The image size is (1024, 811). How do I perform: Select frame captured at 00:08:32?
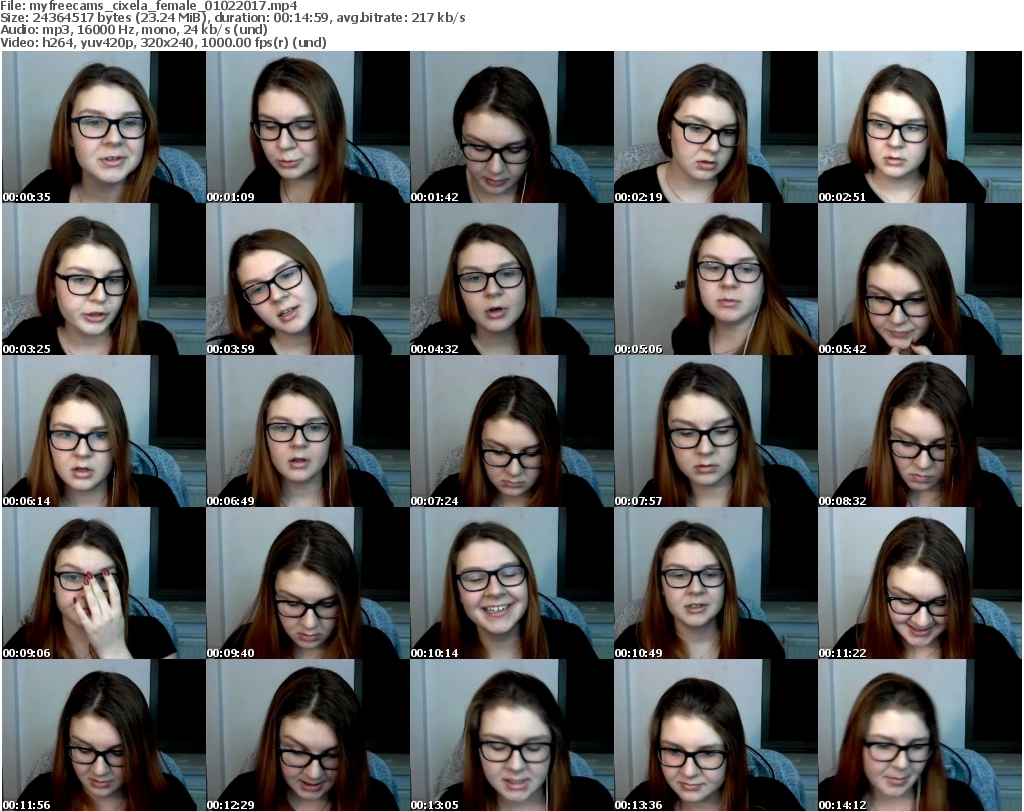[920, 432]
